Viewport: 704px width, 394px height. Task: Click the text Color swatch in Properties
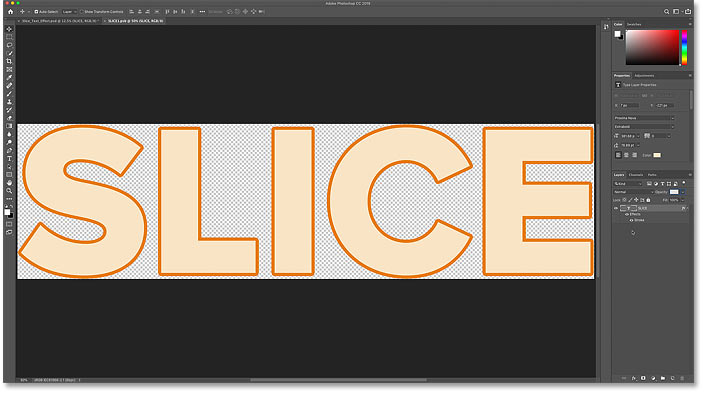pyautogui.click(x=657, y=155)
